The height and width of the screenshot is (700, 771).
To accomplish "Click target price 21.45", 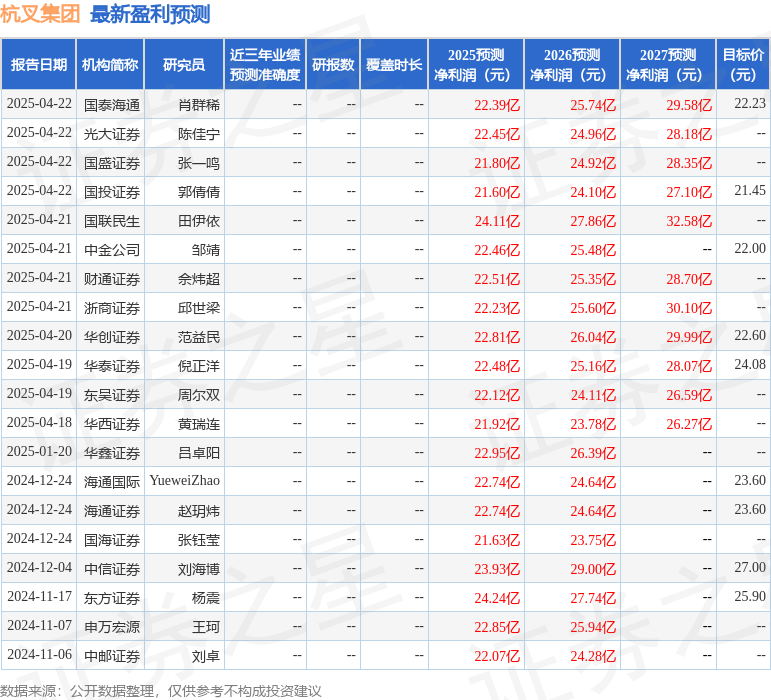I will click(750, 191).
